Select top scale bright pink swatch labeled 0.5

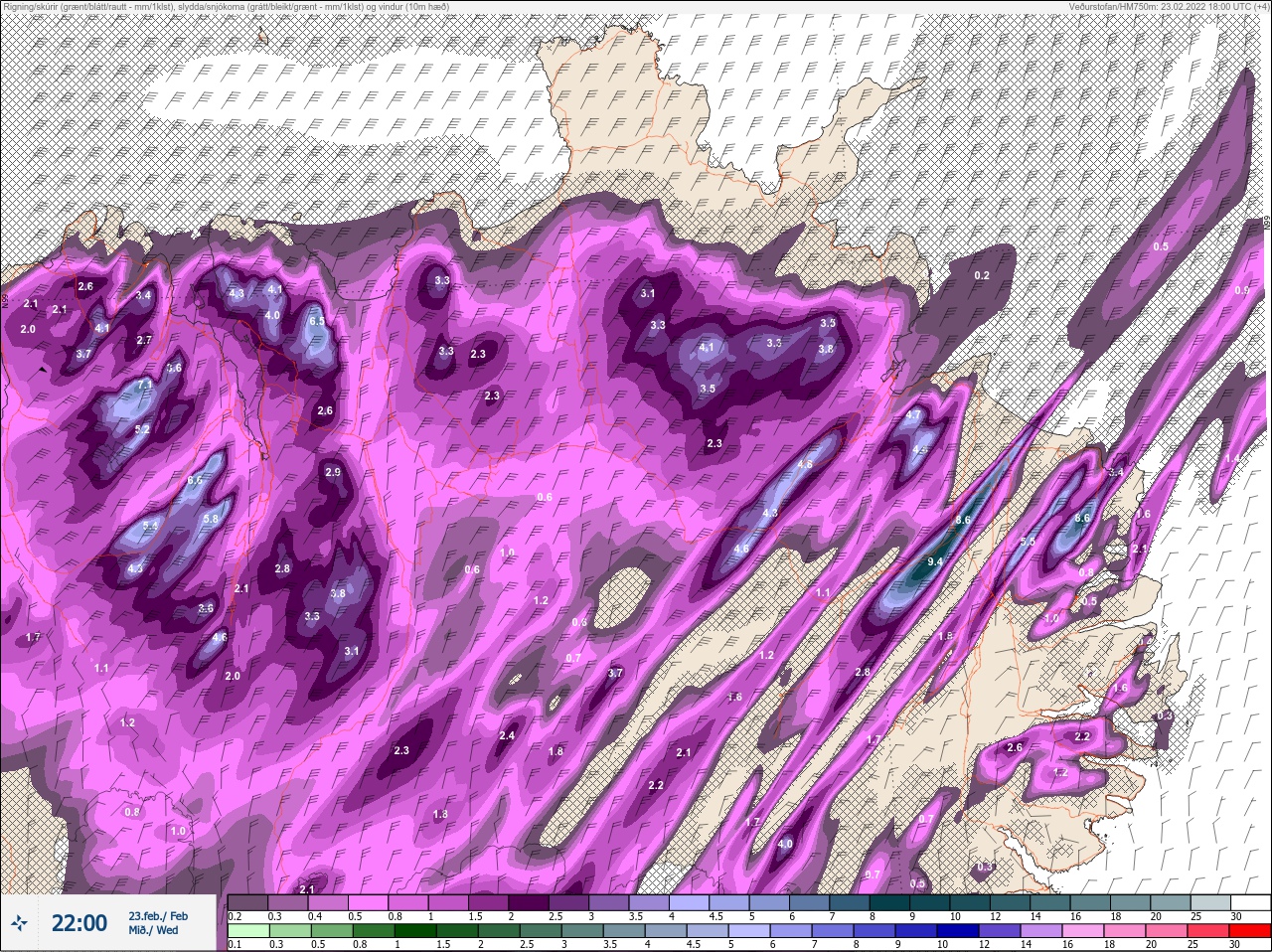point(370,902)
